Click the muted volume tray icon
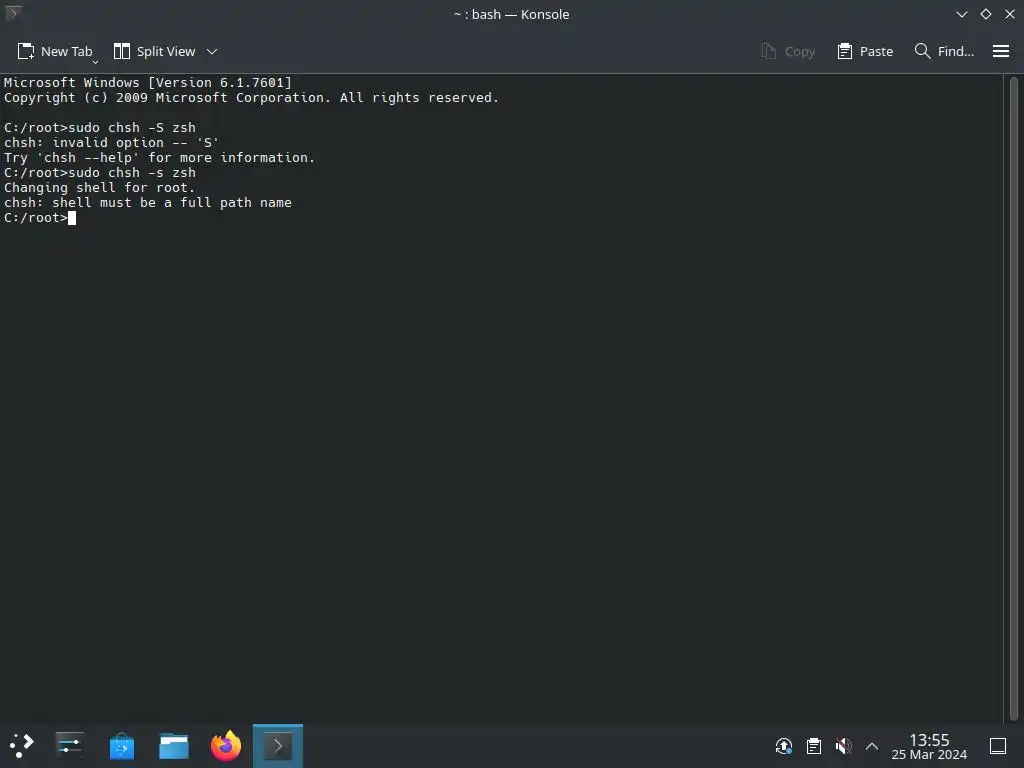 (843, 746)
